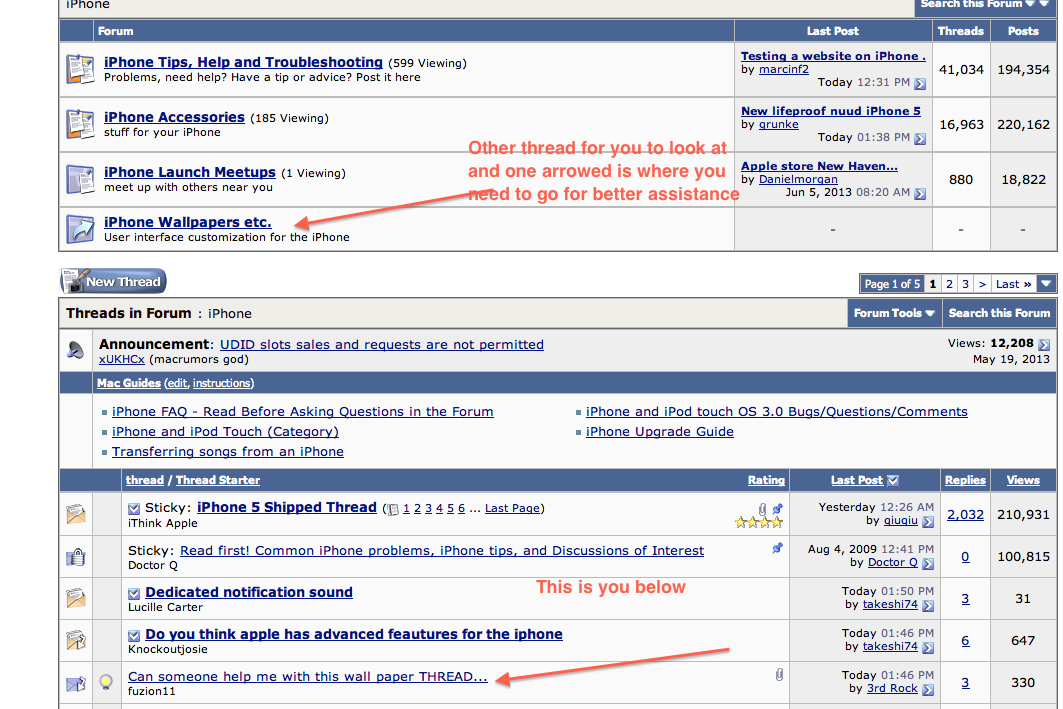Click the sticky pin icon on iPhone 5 Shipped Thread
Image resolution: width=1063 pixels, height=709 pixels.
point(778,508)
